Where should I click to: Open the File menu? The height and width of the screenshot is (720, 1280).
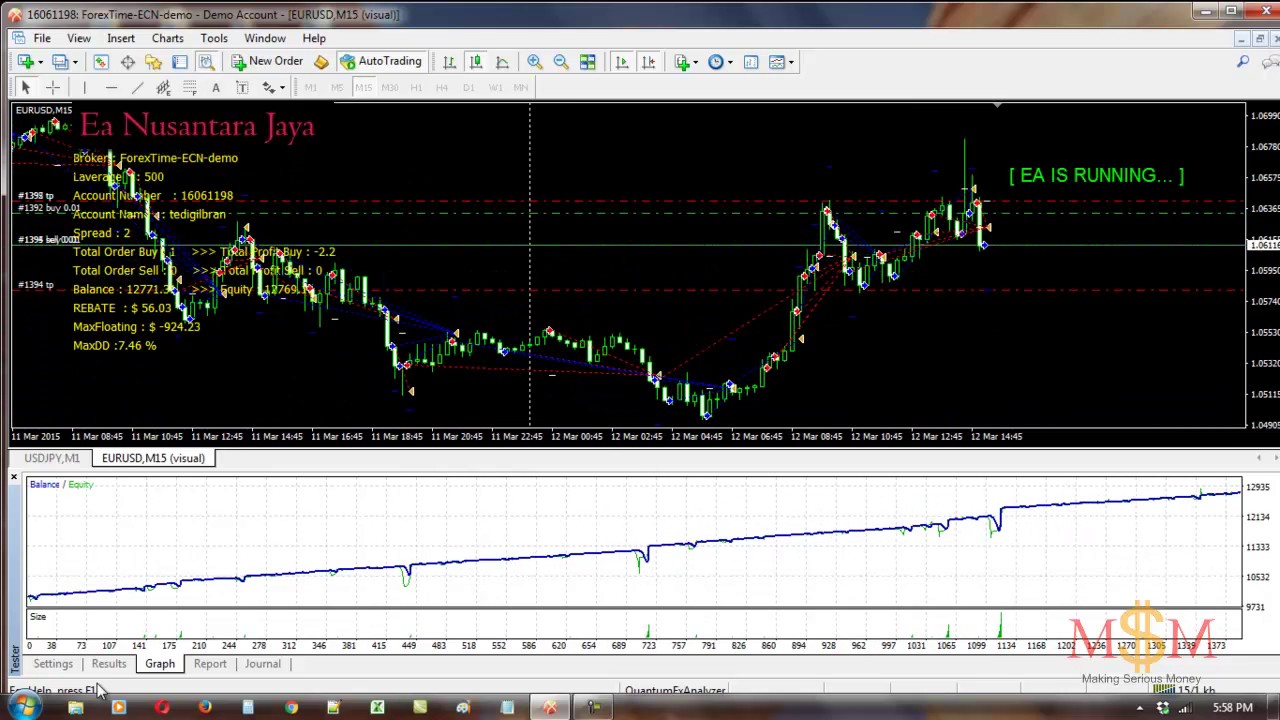point(42,38)
